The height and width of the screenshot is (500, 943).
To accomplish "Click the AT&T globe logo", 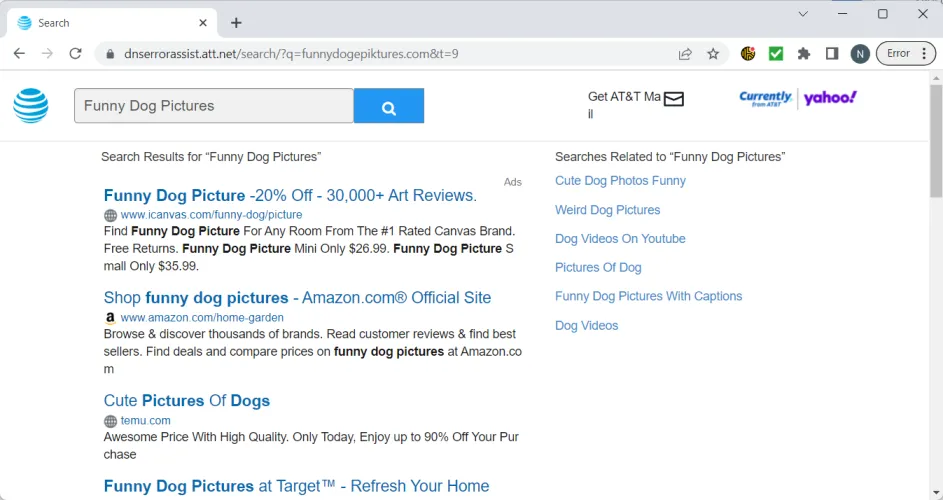I will click(31, 106).
